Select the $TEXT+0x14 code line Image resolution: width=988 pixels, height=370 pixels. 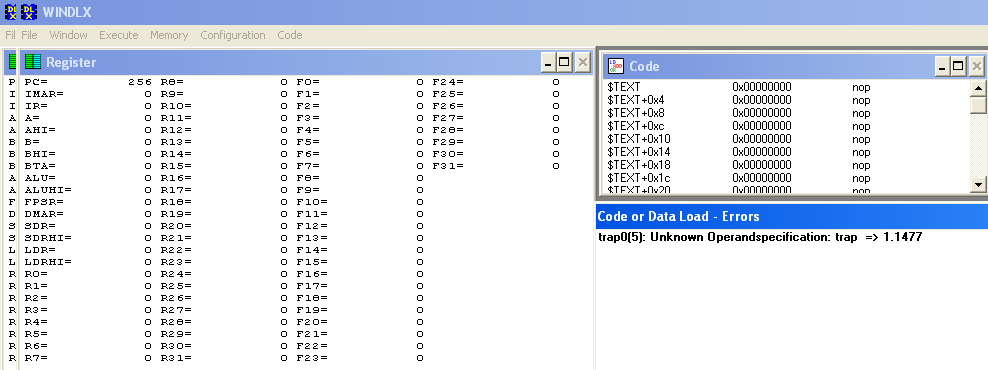tap(786, 152)
